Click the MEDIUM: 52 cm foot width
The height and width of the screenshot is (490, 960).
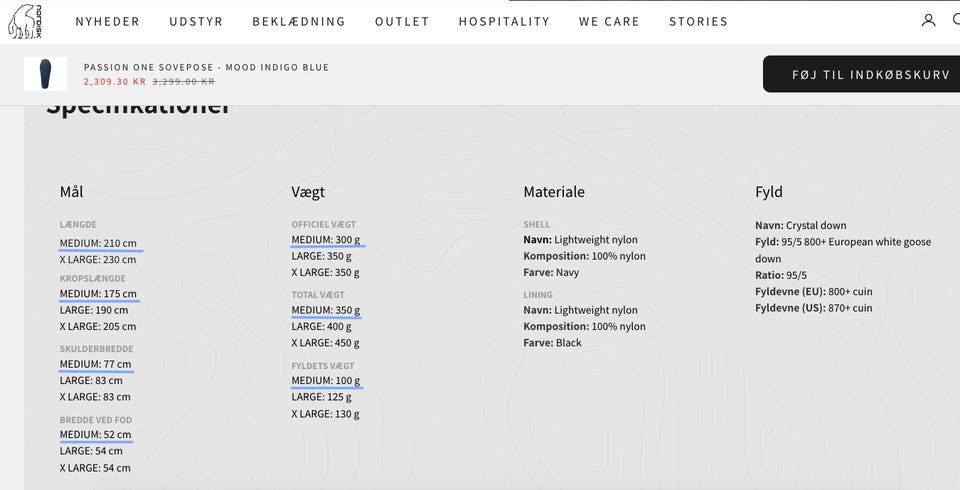click(x=96, y=434)
